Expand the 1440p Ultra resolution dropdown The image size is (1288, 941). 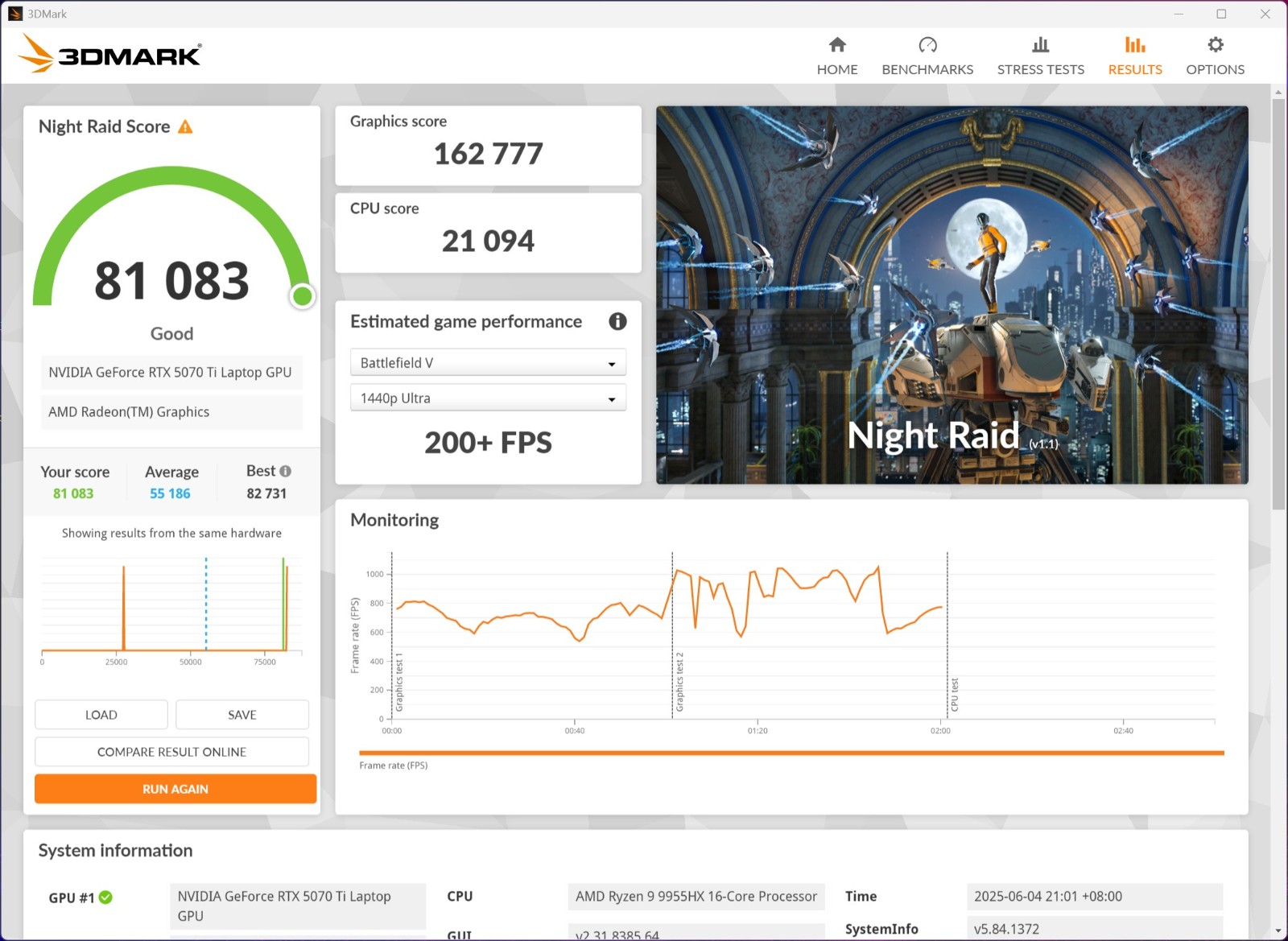click(x=488, y=398)
